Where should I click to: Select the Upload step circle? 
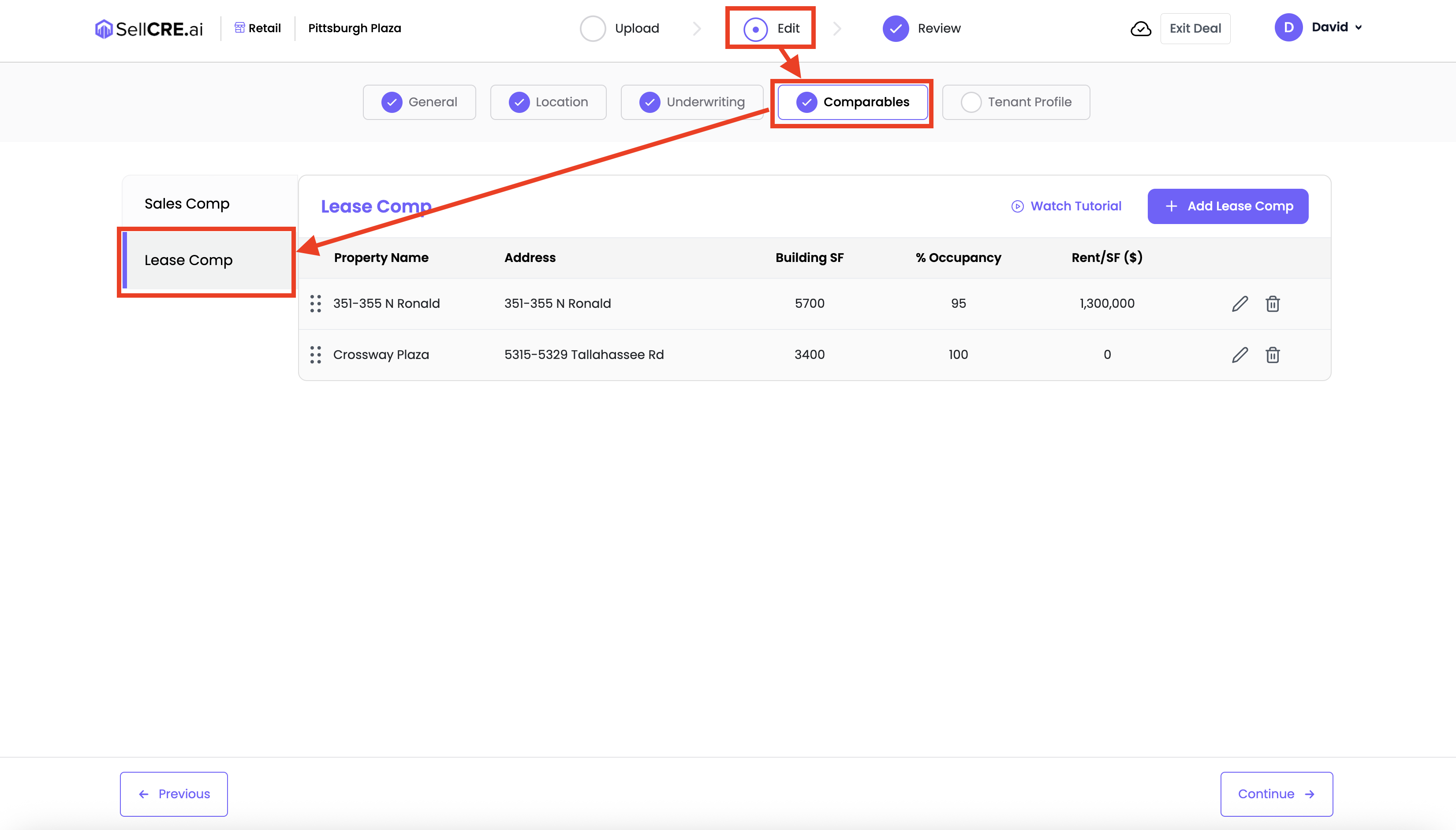[x=593, y=29]
